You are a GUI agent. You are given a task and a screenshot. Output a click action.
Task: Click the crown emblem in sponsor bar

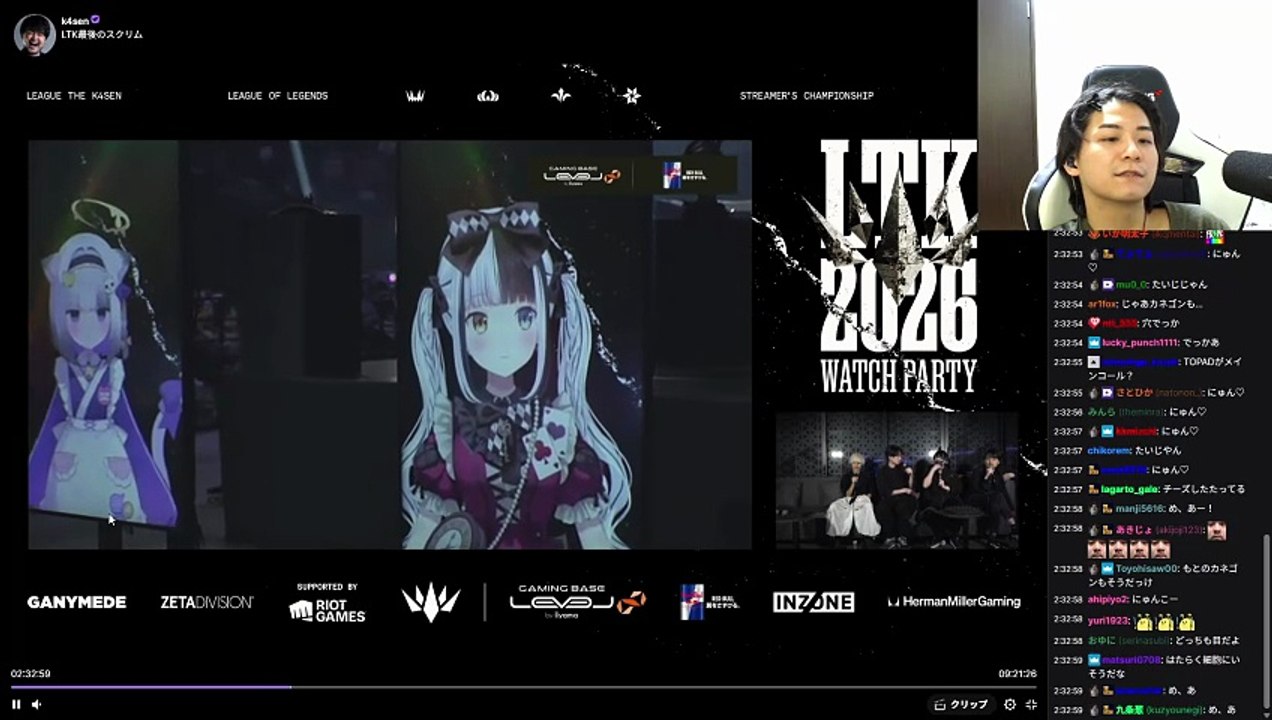[431, 602]
